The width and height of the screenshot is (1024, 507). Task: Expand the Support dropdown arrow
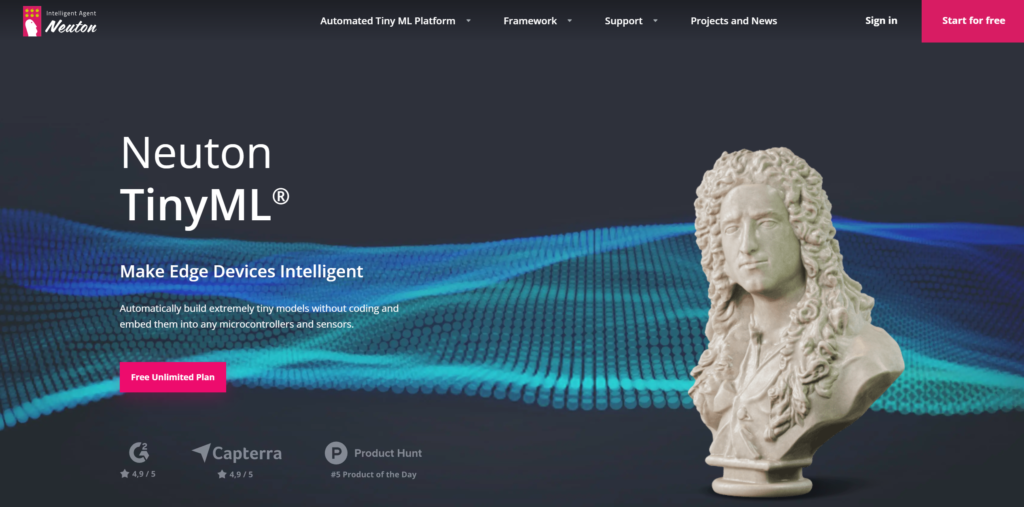point(656,20)
